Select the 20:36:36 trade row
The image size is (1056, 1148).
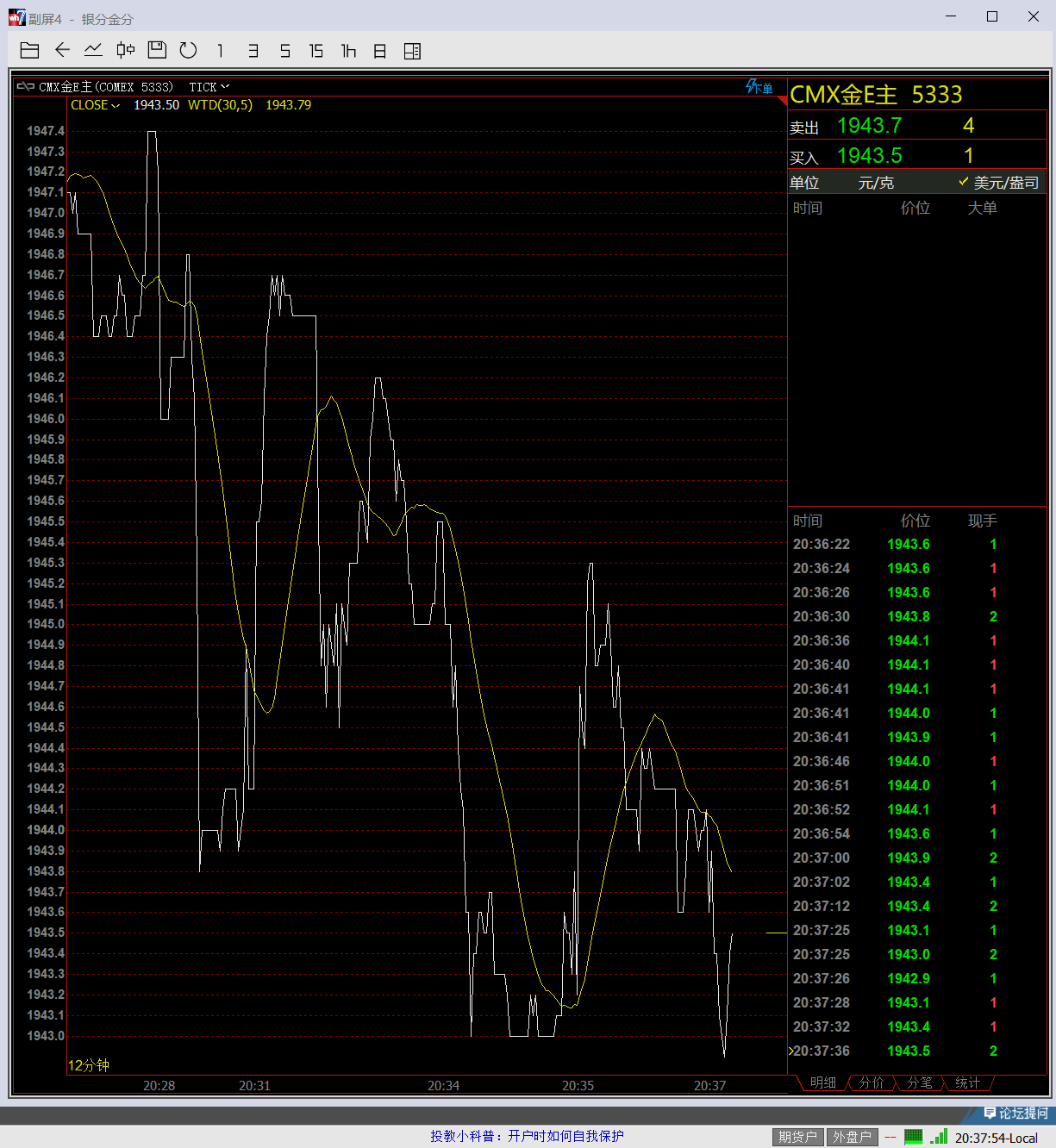click(x=917, y=641)
